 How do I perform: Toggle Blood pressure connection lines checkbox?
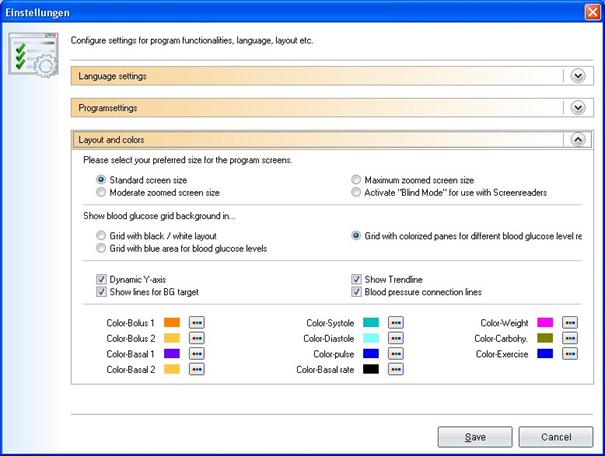click(x=357, y=292)
